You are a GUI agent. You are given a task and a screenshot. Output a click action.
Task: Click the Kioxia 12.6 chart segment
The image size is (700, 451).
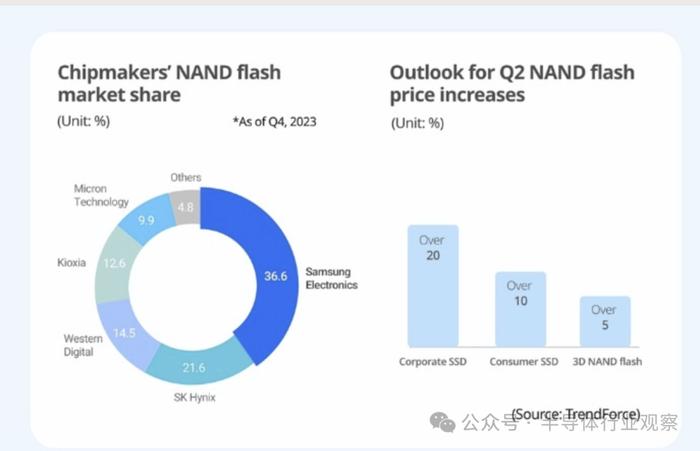[113, 264]
